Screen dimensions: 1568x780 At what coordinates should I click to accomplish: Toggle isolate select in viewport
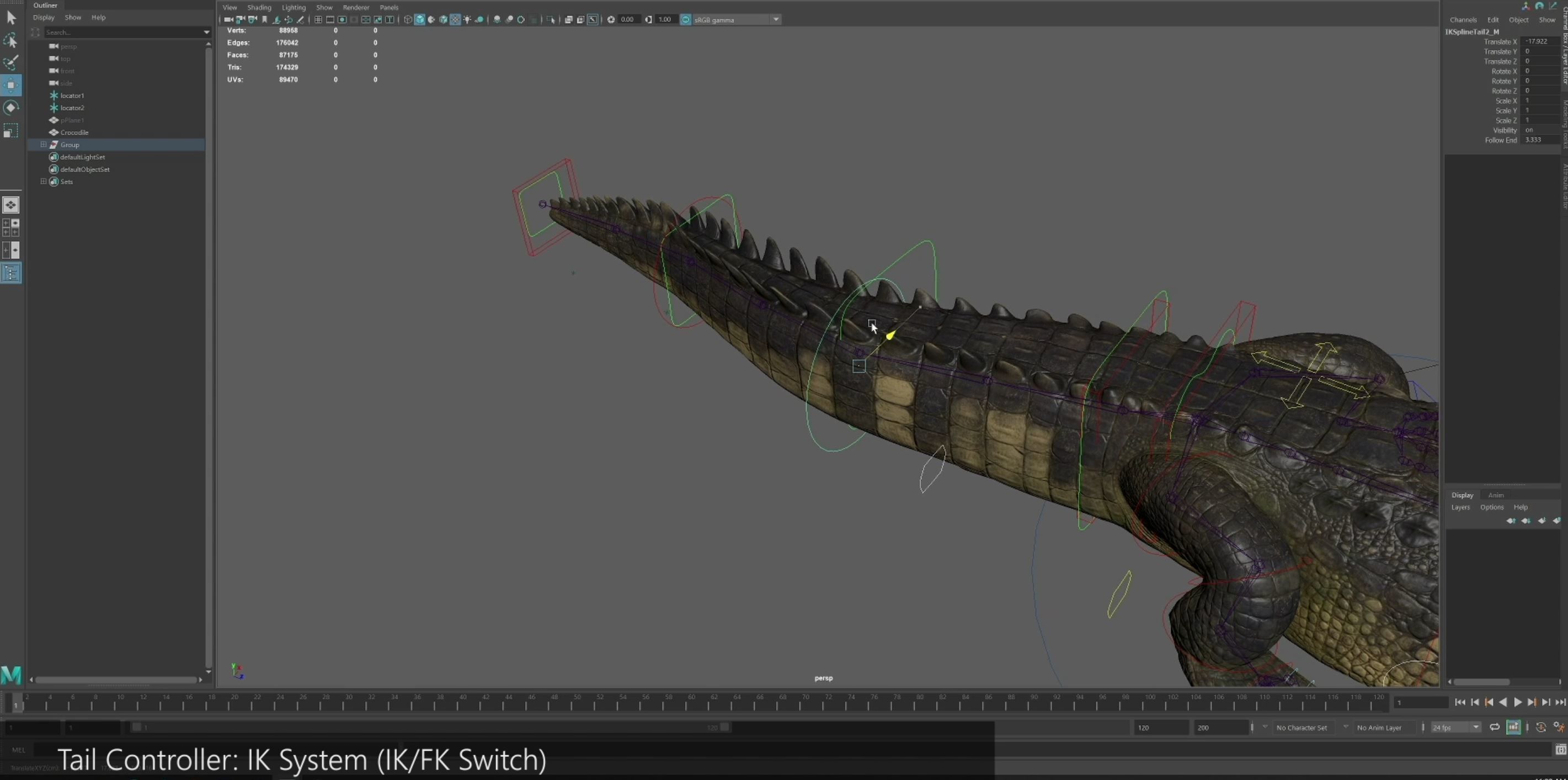pyautogui.click(x=551, y=19)
